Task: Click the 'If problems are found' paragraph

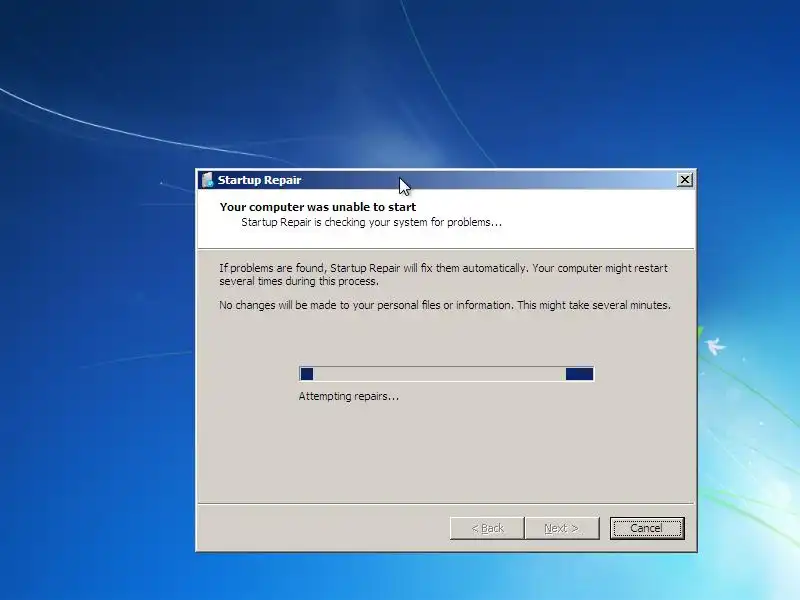Action: point(443,274)
